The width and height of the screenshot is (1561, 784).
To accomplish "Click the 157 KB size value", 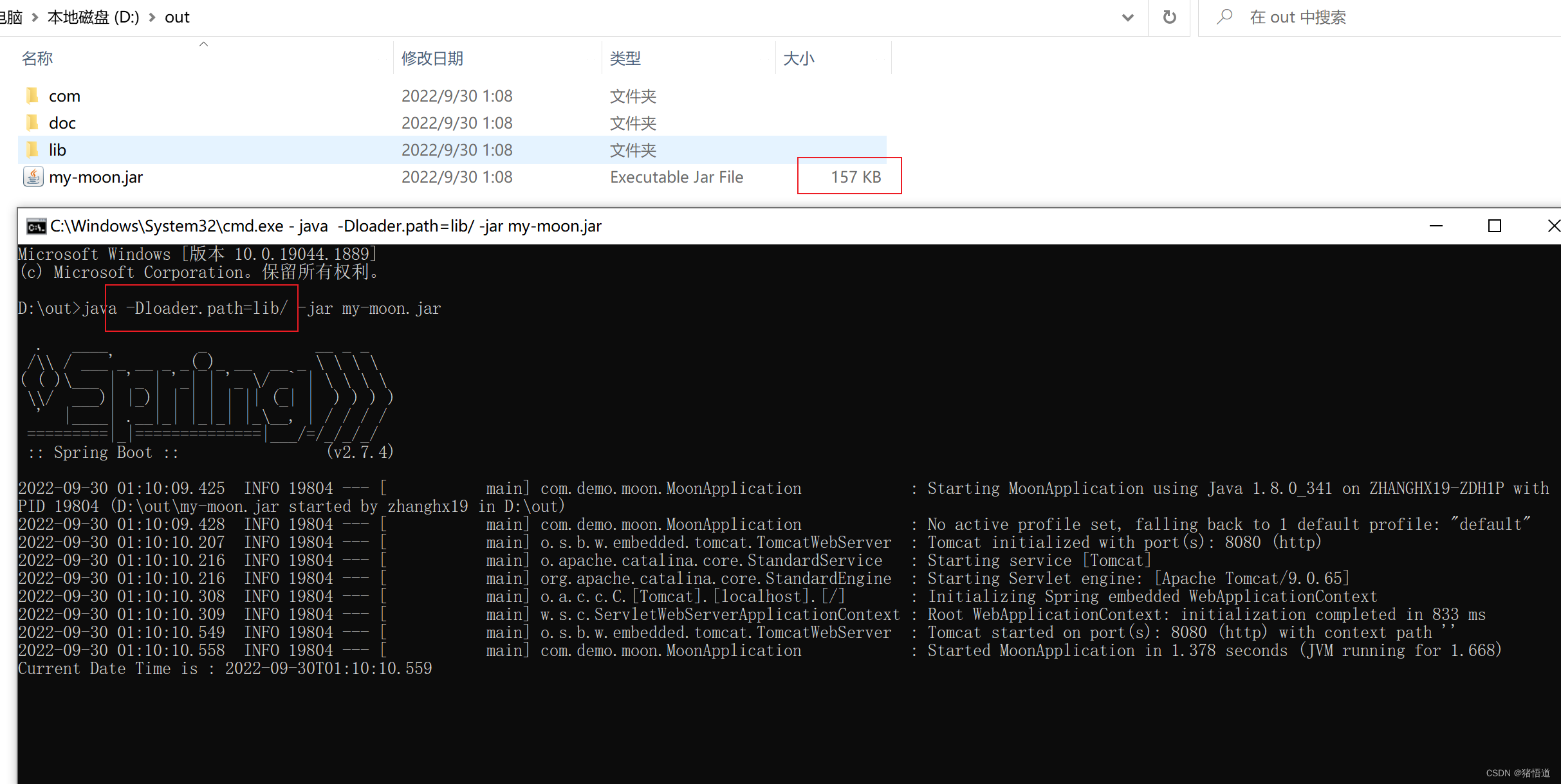I will (856, 177).
